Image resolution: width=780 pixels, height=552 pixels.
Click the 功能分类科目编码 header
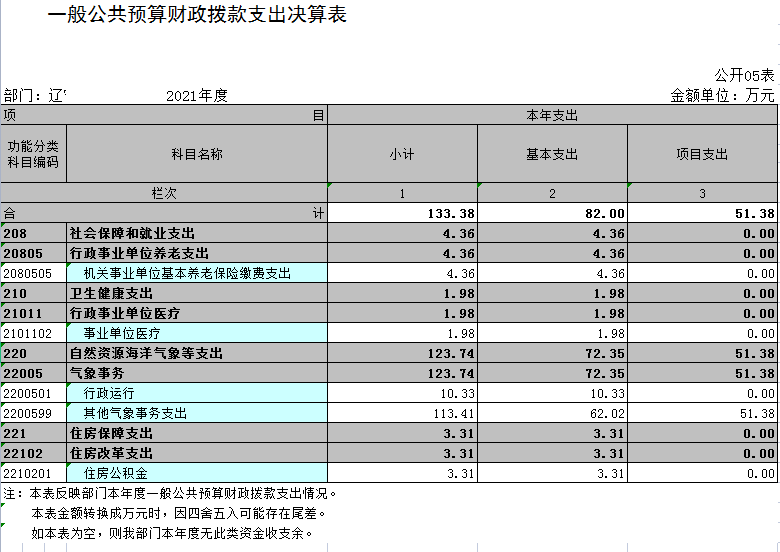click(33, 154)
